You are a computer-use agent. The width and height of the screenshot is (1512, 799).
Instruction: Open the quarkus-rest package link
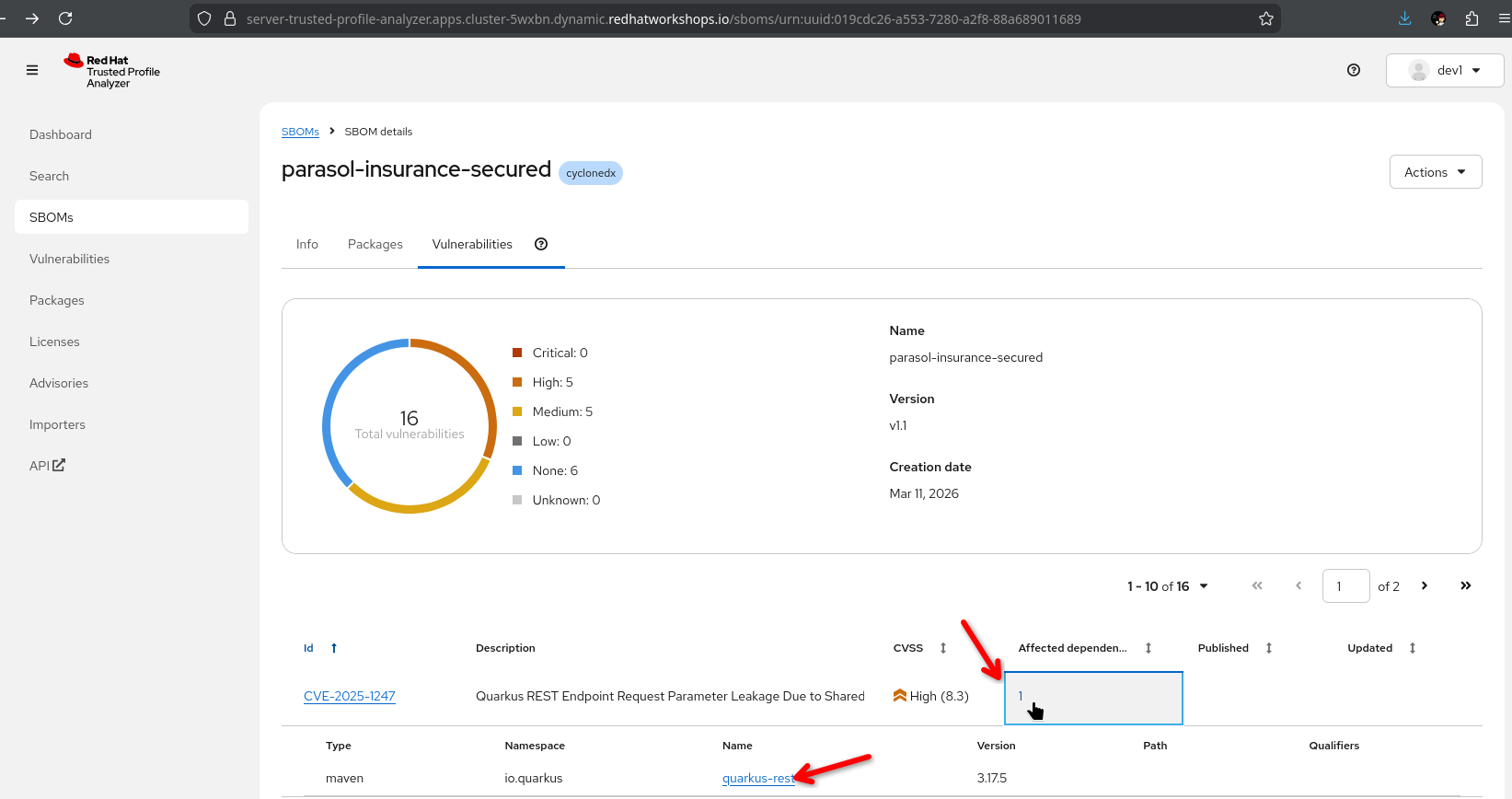coord(758,778)
